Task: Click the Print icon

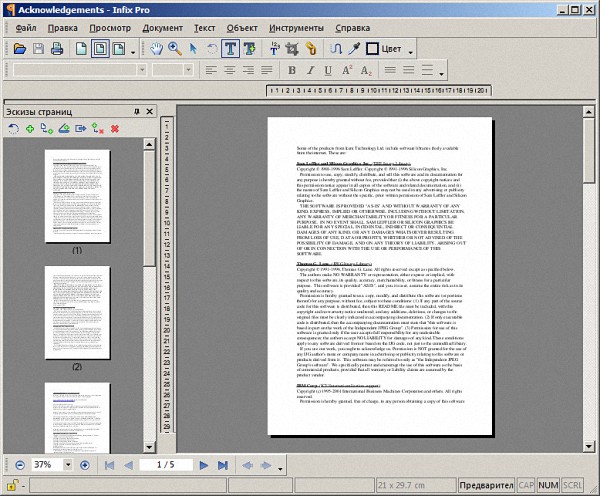Action: [x=59, y=48]
